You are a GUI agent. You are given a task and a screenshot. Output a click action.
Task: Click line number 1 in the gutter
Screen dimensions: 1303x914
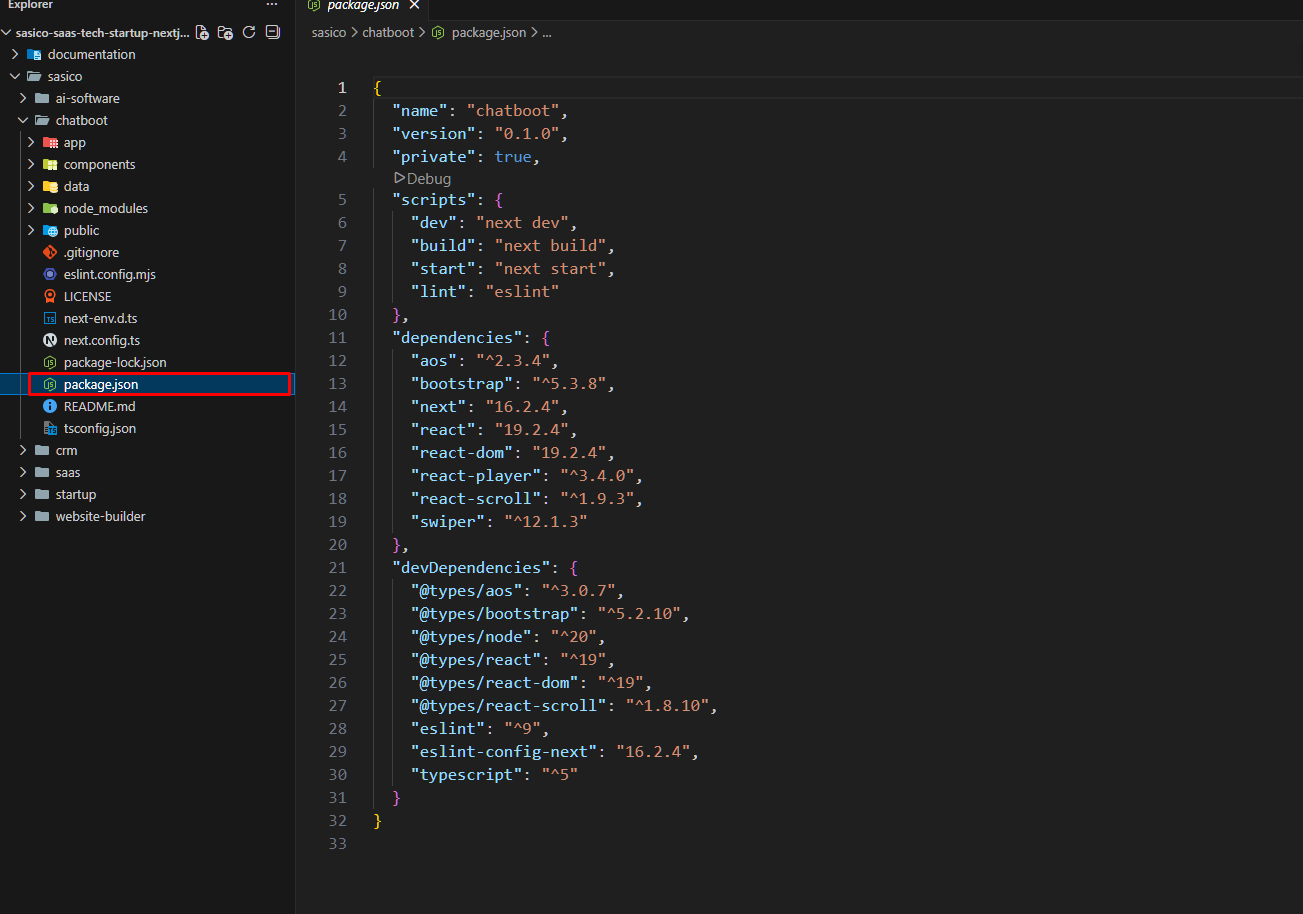point(343,88)
